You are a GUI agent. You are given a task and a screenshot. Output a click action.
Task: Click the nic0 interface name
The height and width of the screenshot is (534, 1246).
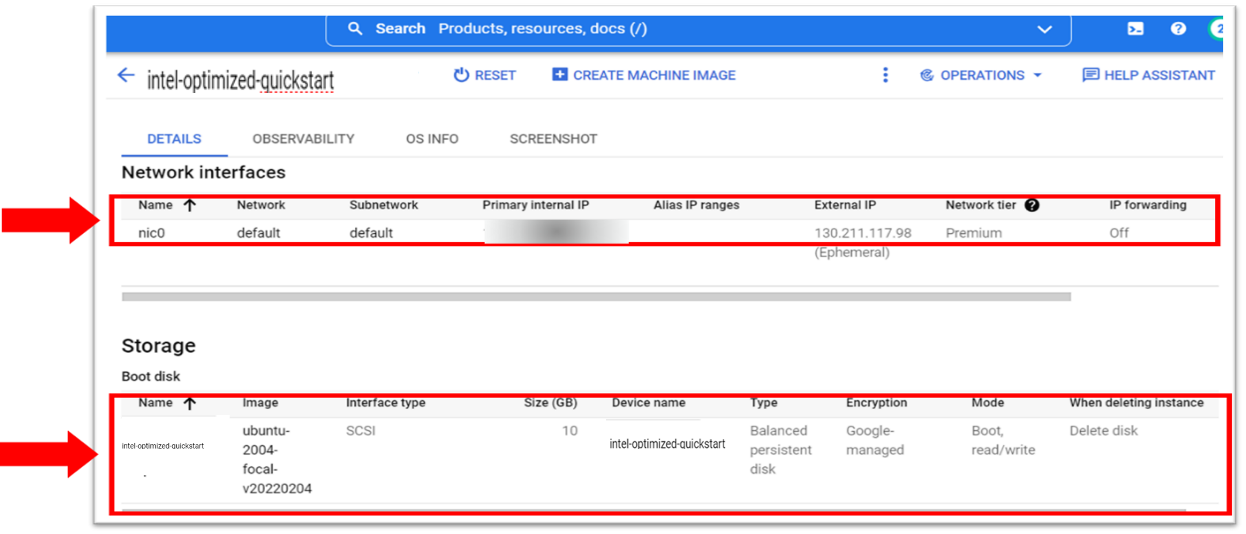pos(153,233)
